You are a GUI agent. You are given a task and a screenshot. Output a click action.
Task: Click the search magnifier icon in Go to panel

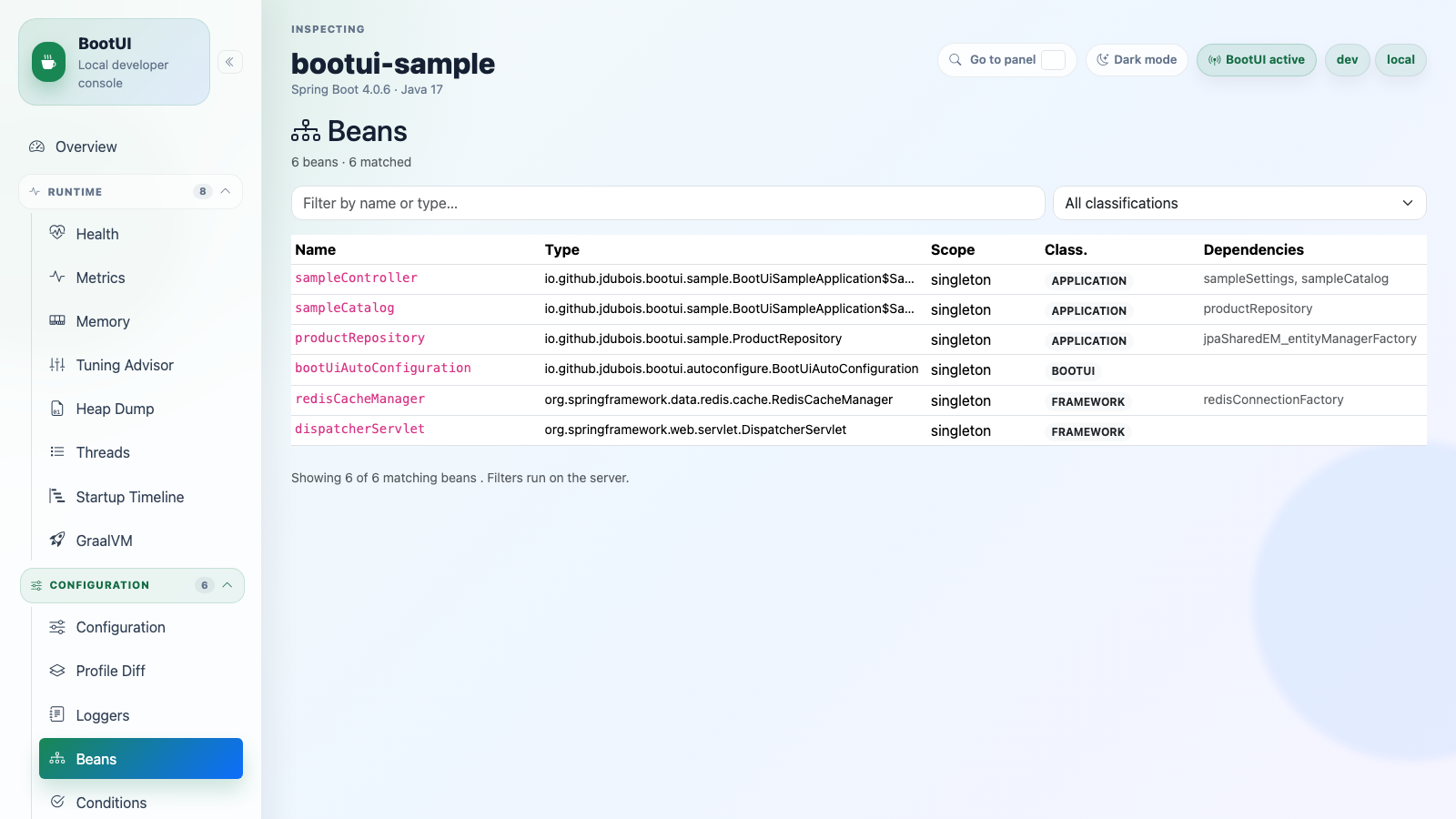click(x=955, y=60)
